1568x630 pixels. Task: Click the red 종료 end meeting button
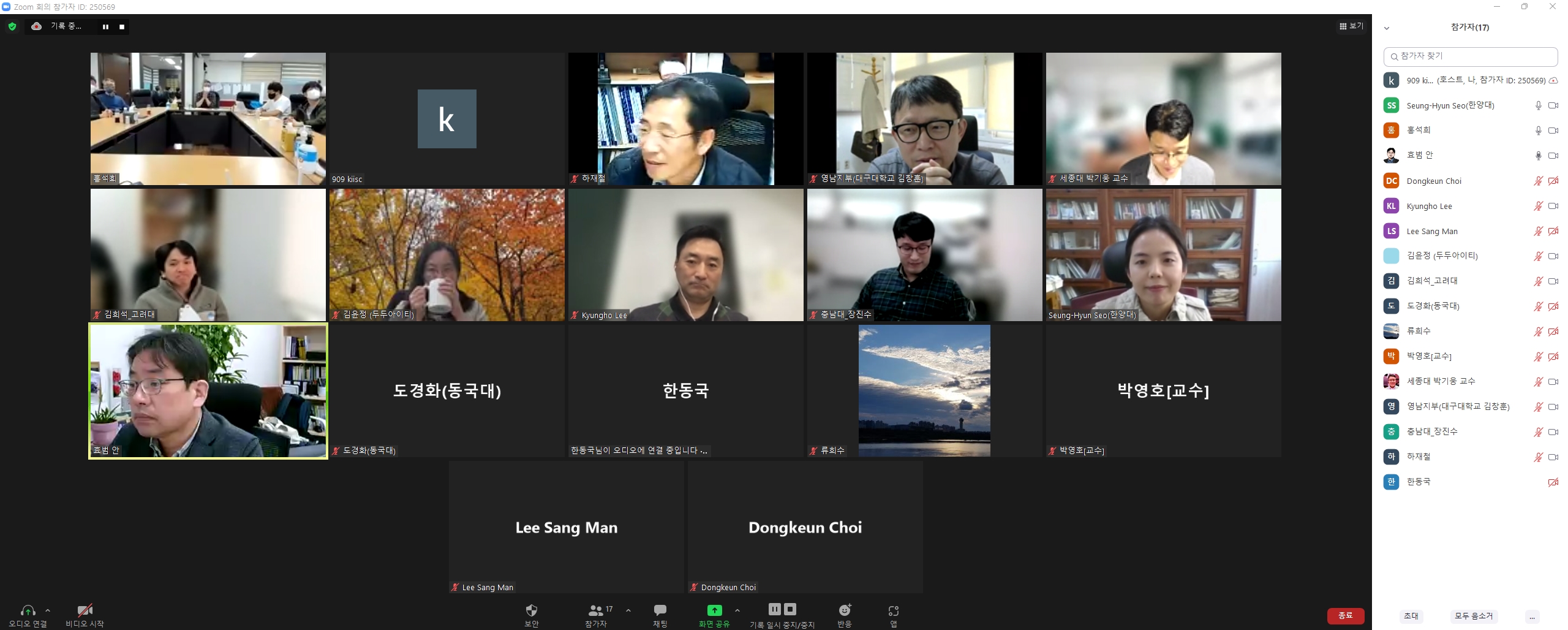point(1345,615)
